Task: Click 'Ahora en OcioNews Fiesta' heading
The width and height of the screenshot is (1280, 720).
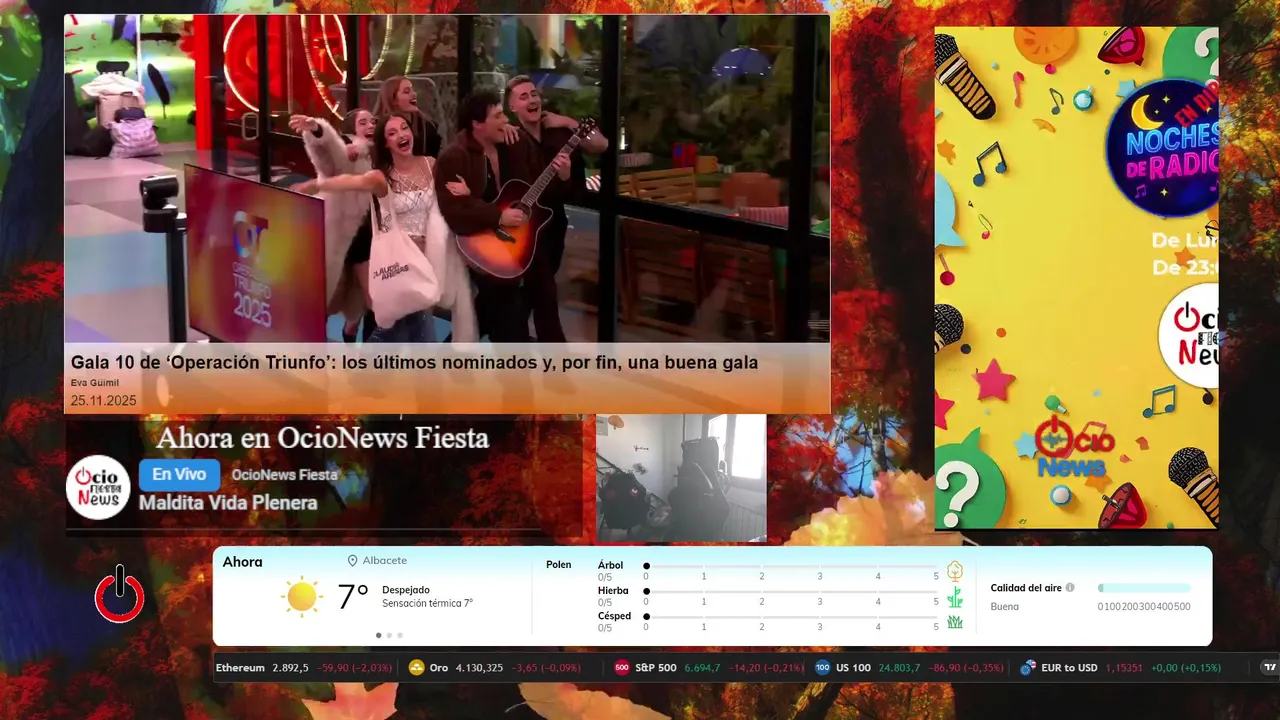Action: [323, 438]
